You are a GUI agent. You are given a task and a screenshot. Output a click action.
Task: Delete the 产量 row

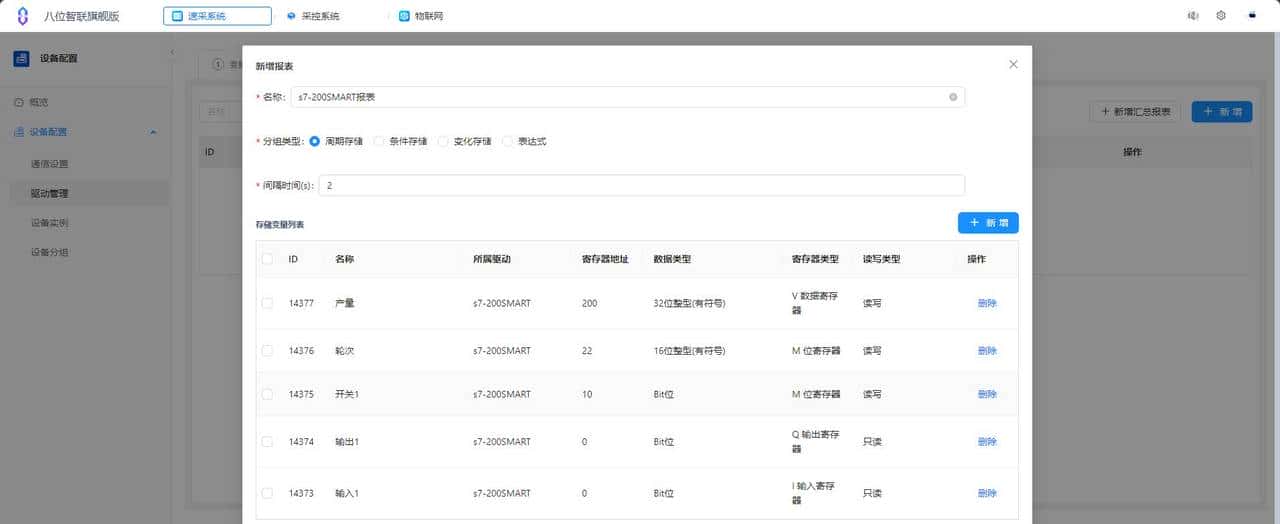pos(987,303)
